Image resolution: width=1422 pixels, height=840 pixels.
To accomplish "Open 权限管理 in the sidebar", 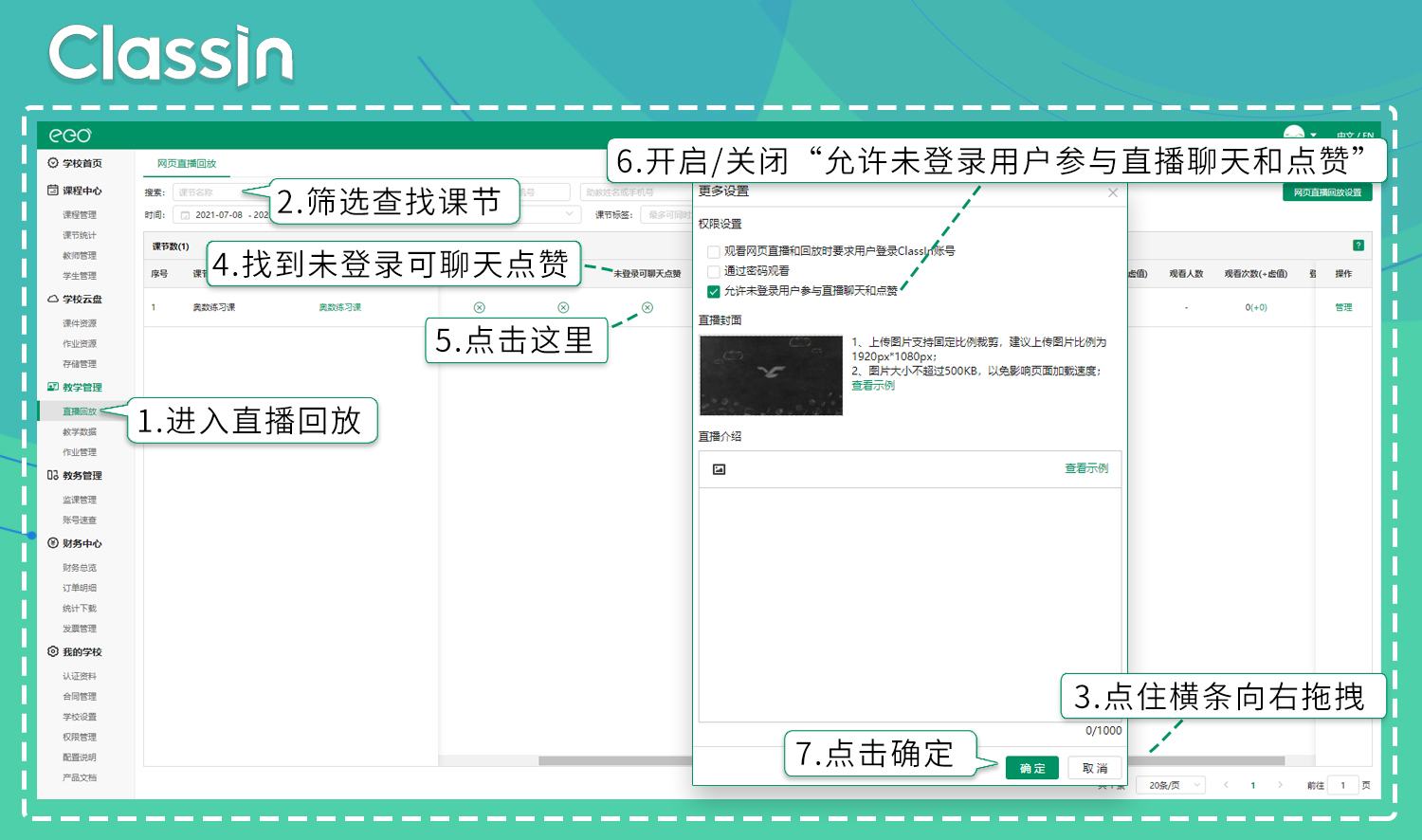I will point(80,738).
